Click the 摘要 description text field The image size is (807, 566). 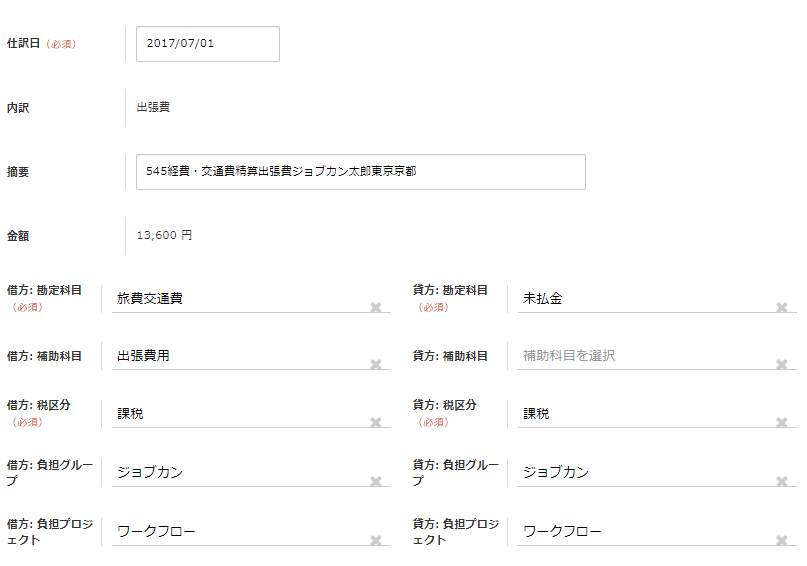click(360, 172)
